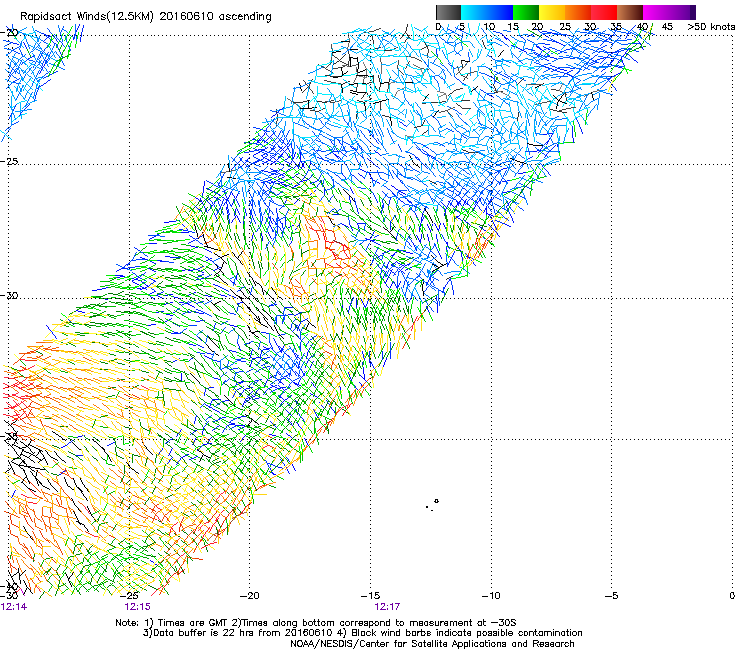
Task: Click the "30" label under the color bar
Action: [x=590, y=27]
